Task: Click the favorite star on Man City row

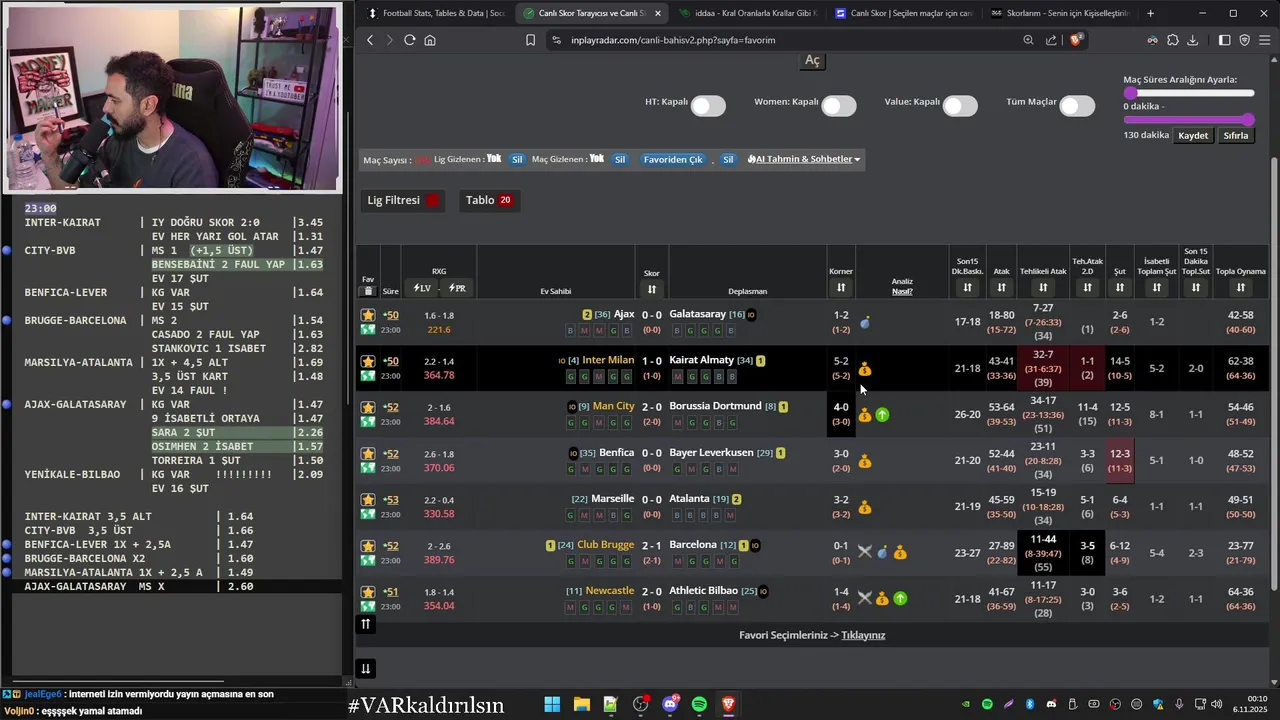Action: (x=368, y=407)
